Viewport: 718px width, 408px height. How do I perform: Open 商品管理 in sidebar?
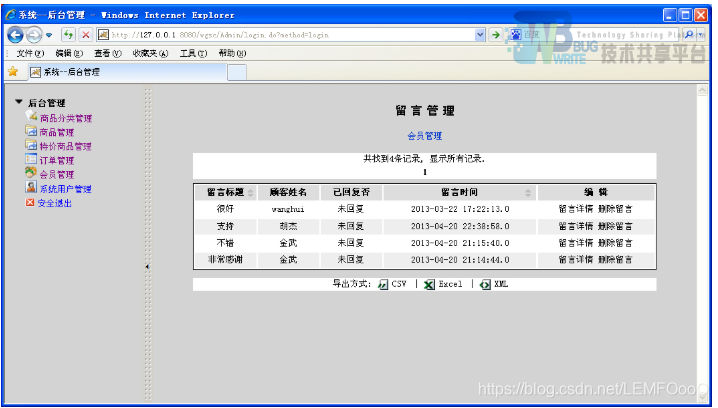point(57,132)
